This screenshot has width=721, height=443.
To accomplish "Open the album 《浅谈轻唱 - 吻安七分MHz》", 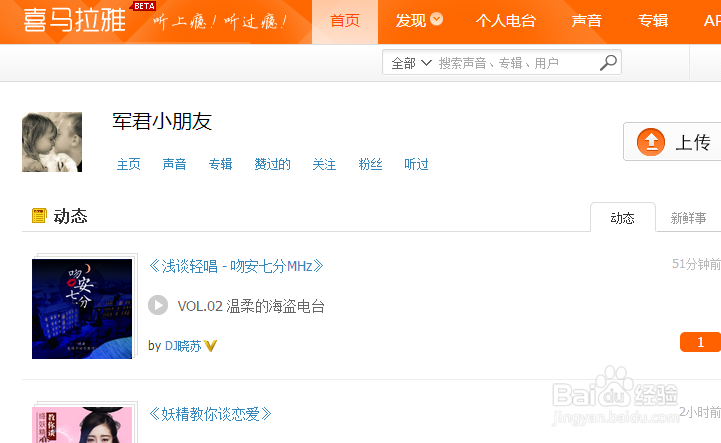I will 236,266.
